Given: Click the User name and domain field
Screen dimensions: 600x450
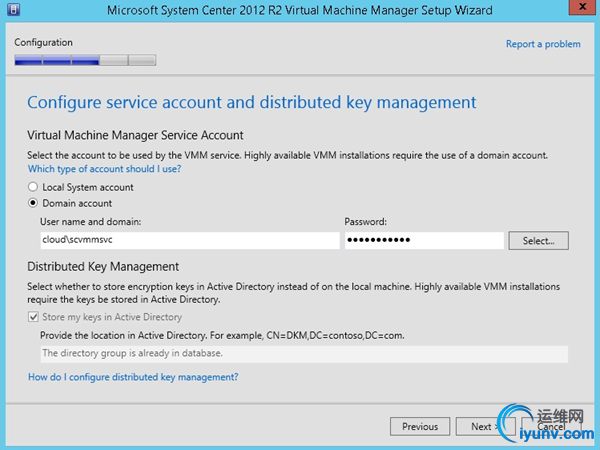Looking at the screenshot, I should (x=190, y=240).
